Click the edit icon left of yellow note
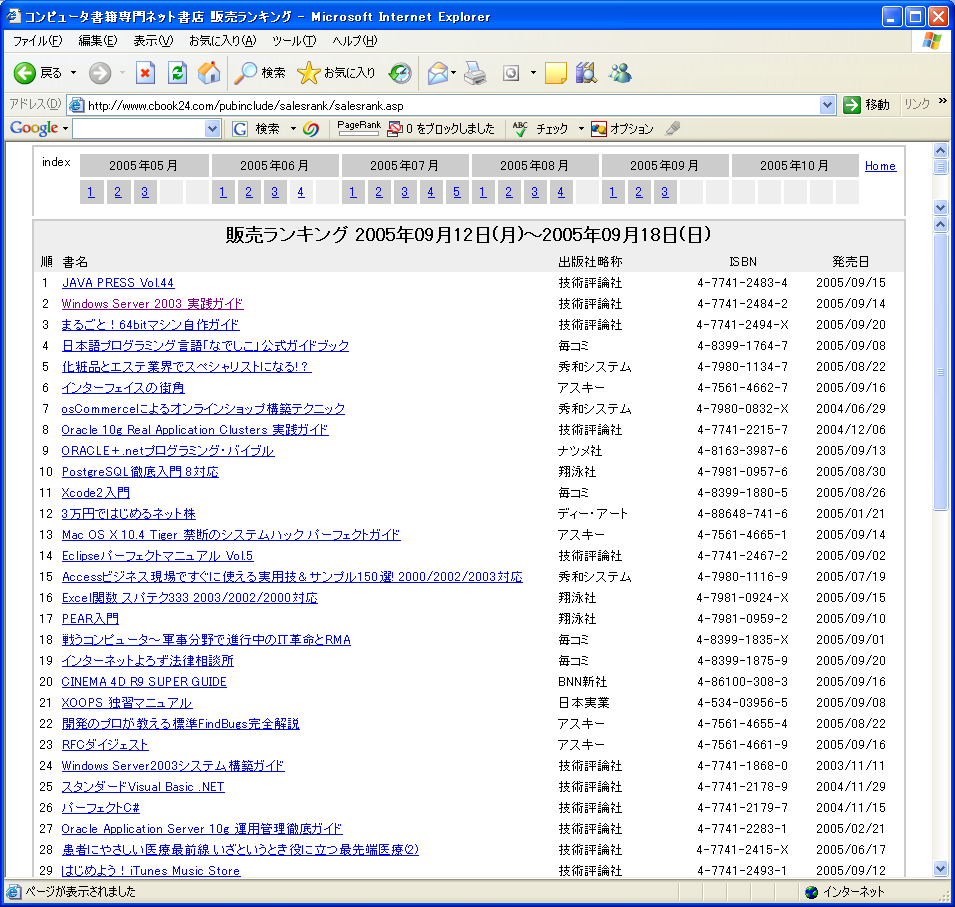955x907 pixels. [511, 74]
